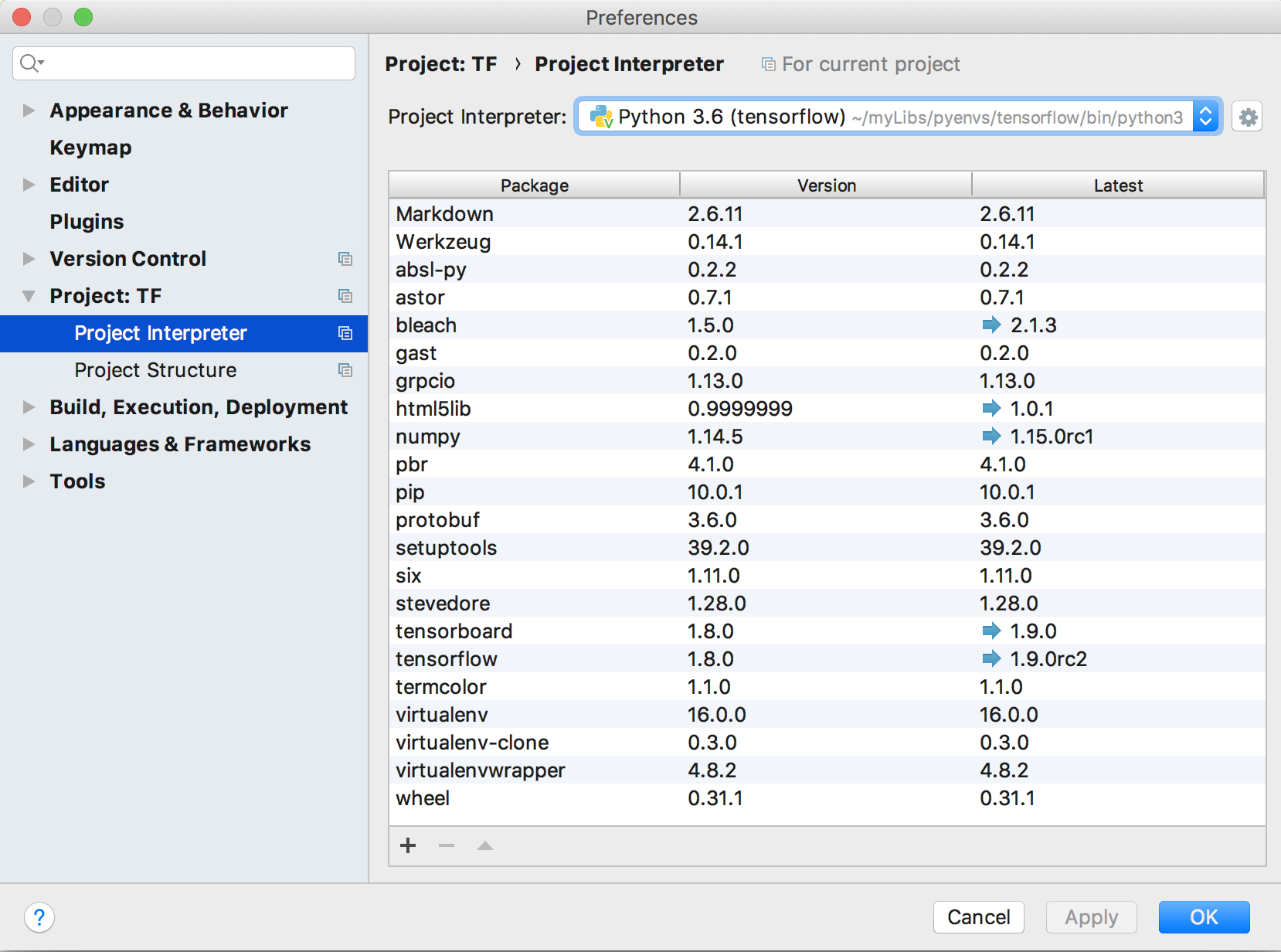Sort by Latest column header
Viewport: 1281px width, 952px height.
[x=1118, y=185]
